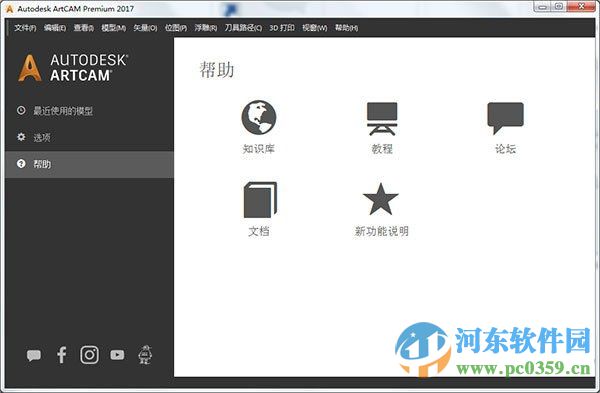Screen dimensions: 600x393
Task: Open the 查看 menu
Action: coord(84,28)
